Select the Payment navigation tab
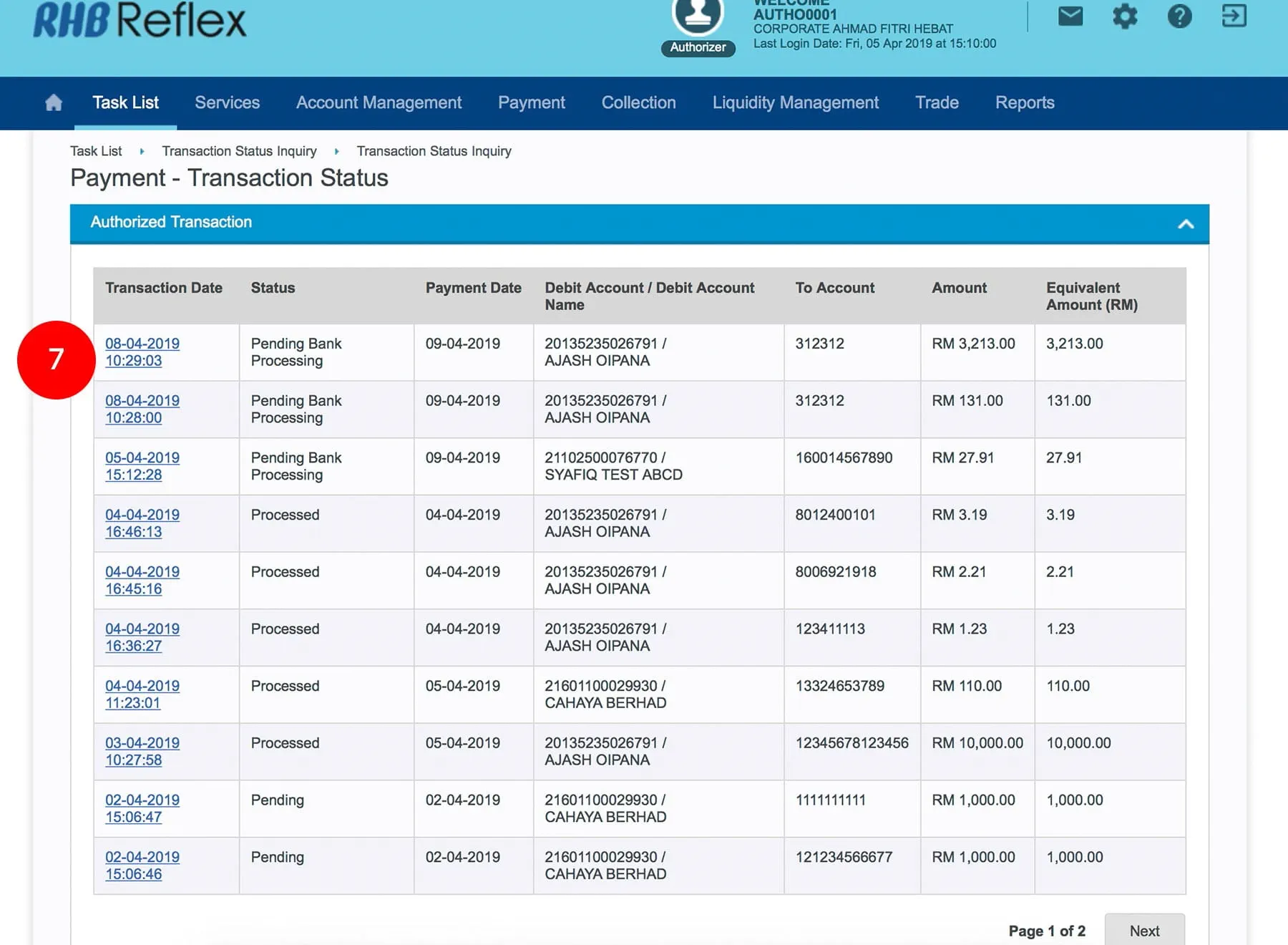The image size is (1288, 945). pyautogui.click(x=531, y=103)
